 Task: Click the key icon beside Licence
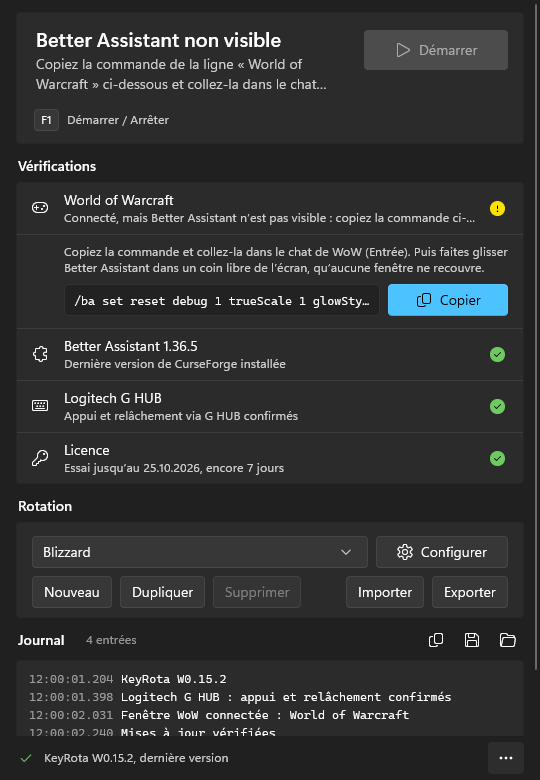(40, 458)
